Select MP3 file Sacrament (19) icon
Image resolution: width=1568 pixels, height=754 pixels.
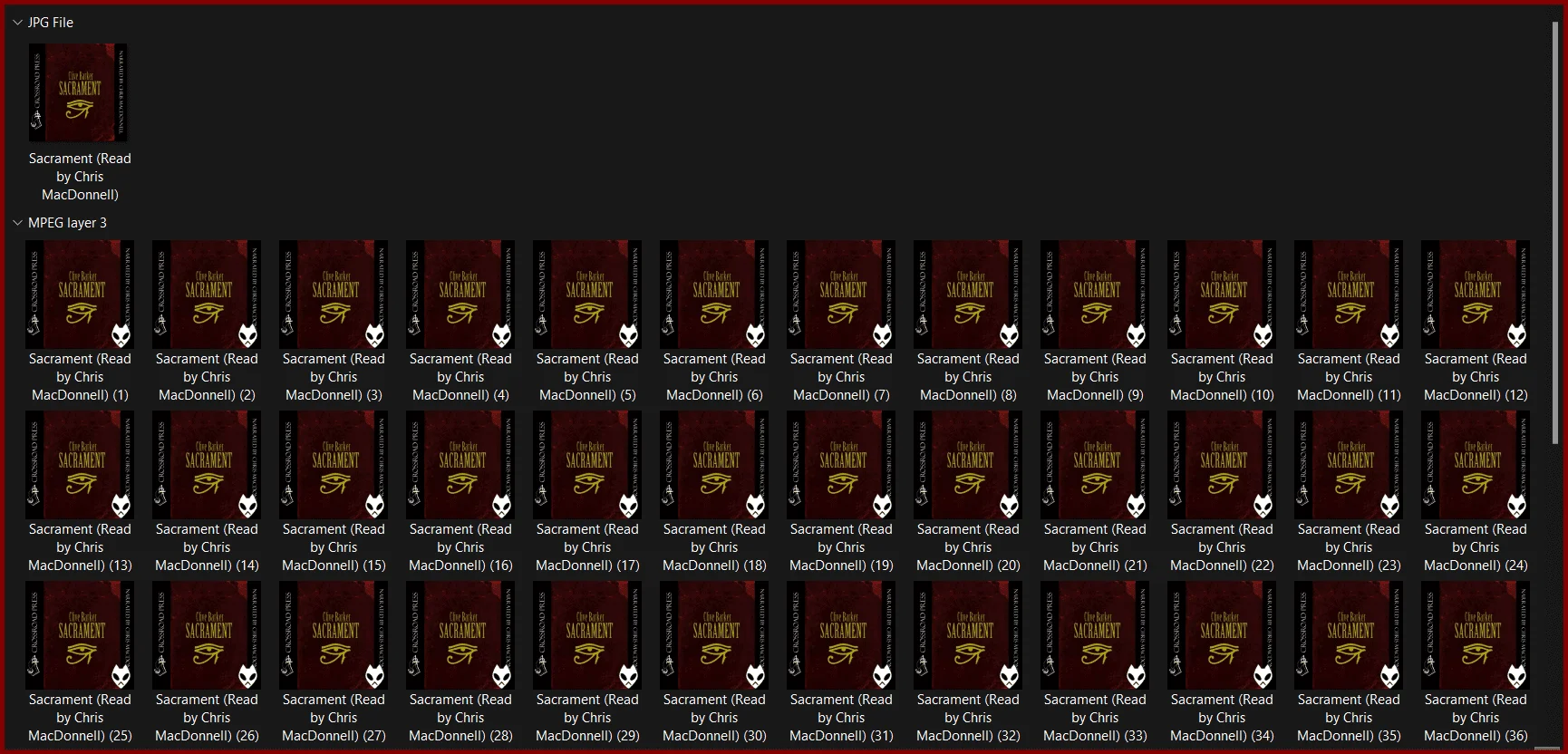click(x=841, y=465)
